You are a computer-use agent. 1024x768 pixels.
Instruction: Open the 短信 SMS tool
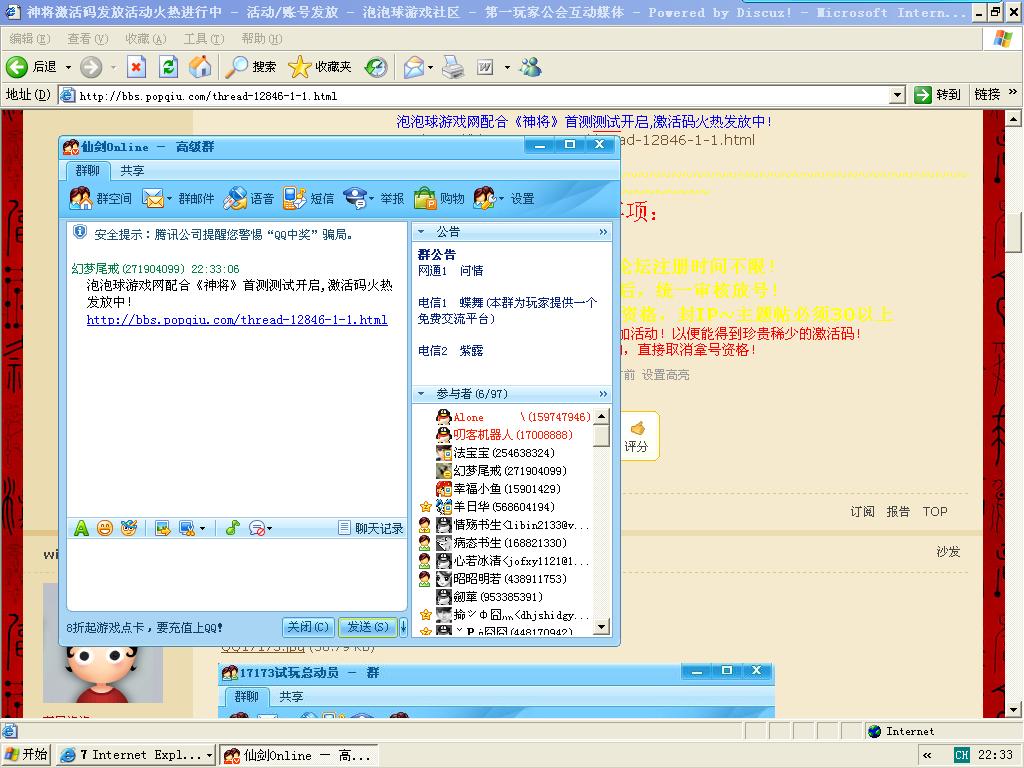[x=294, y=199]
